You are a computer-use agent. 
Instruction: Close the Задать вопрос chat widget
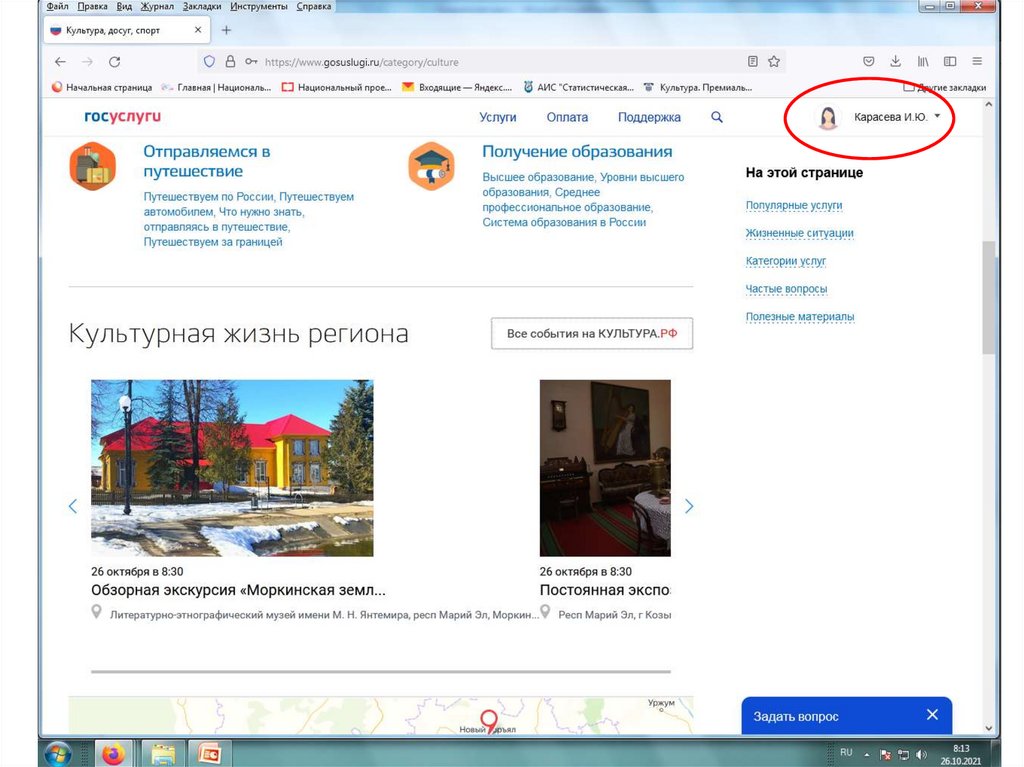coord(932,715)
